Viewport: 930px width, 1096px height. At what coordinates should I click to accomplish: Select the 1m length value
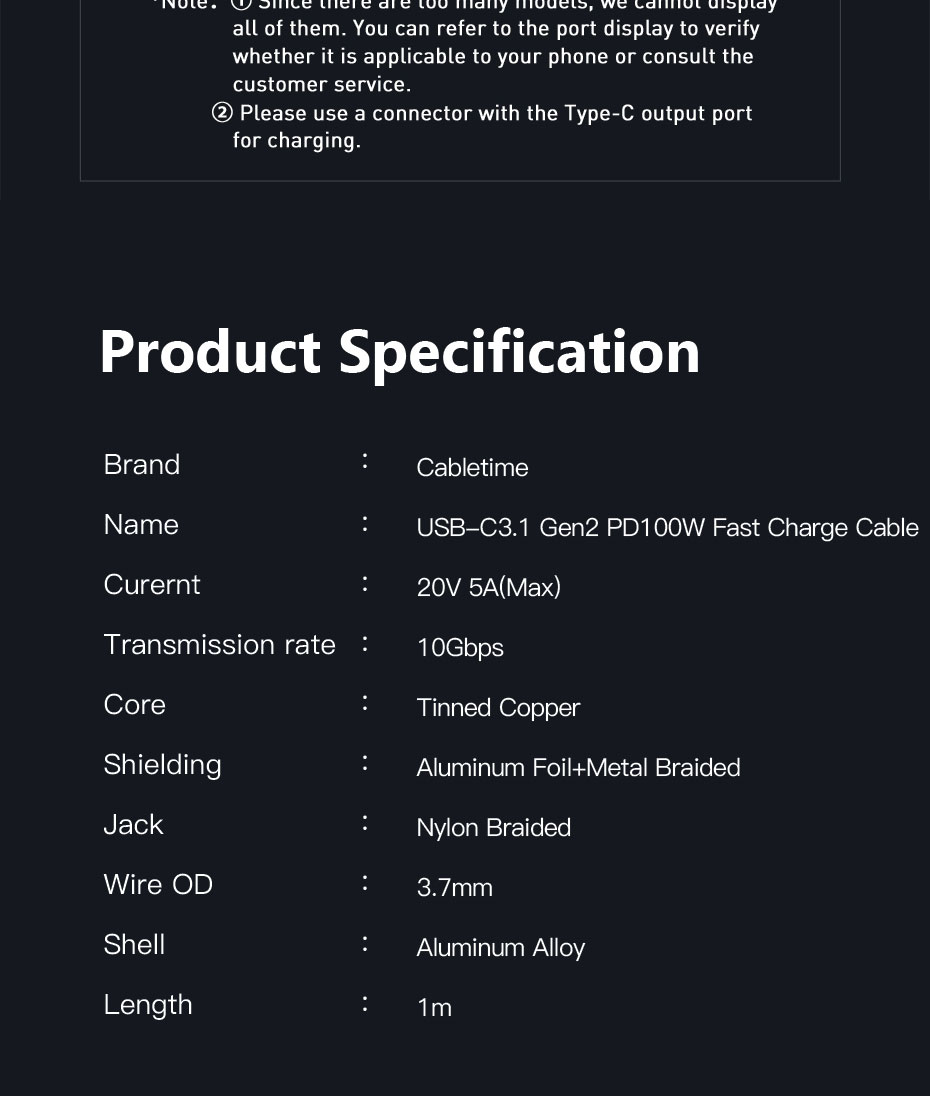coord(435,1008)
